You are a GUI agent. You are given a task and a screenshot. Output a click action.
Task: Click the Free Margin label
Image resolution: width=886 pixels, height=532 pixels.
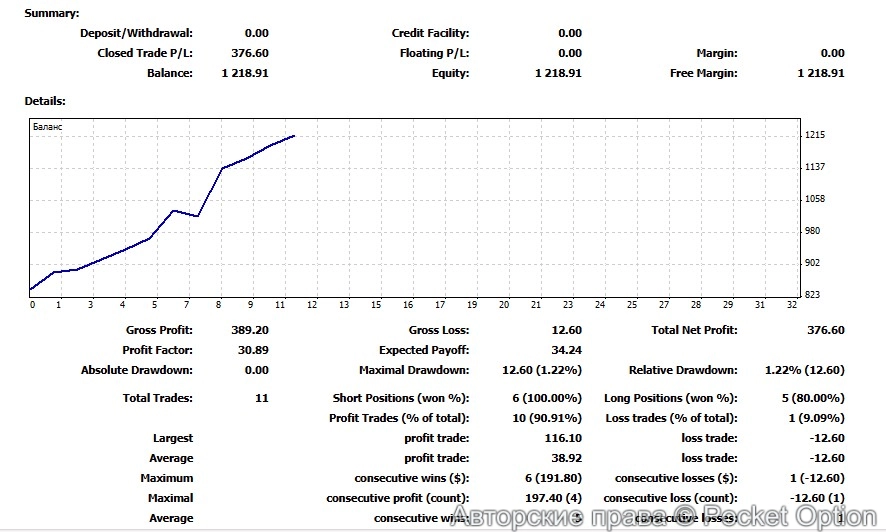click(x=703, y=73)
